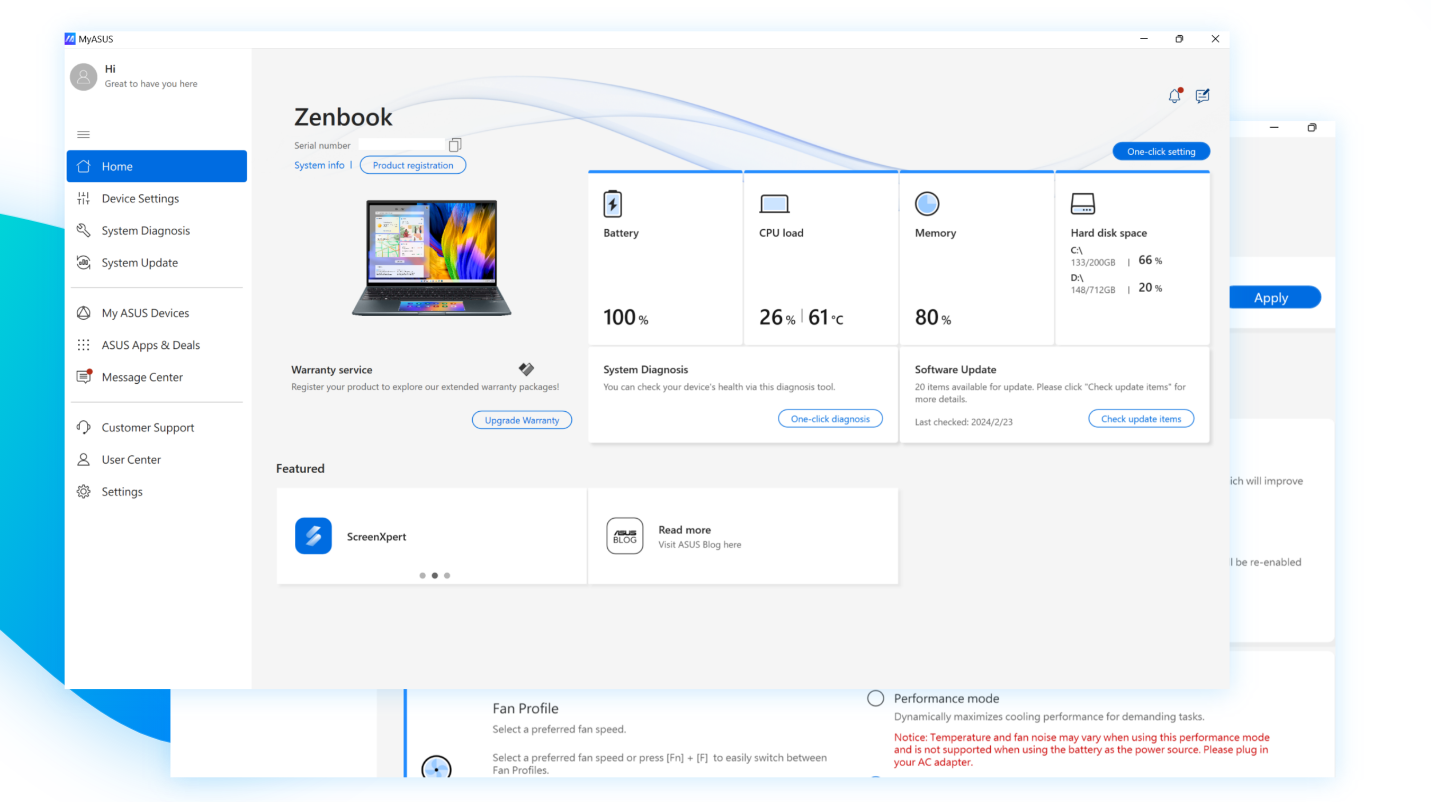This screenshot has height=802, width=1431.
Task: Click the CPU load 26% value
Action: point(777,317)
